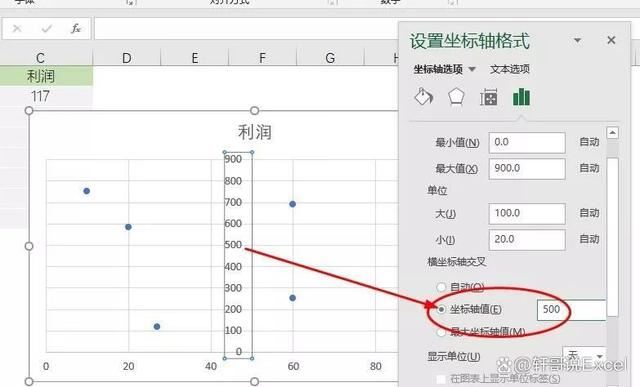Open the task pane options arrow
Viewport: 640px width, 387px height.
(x=577, y=40)
